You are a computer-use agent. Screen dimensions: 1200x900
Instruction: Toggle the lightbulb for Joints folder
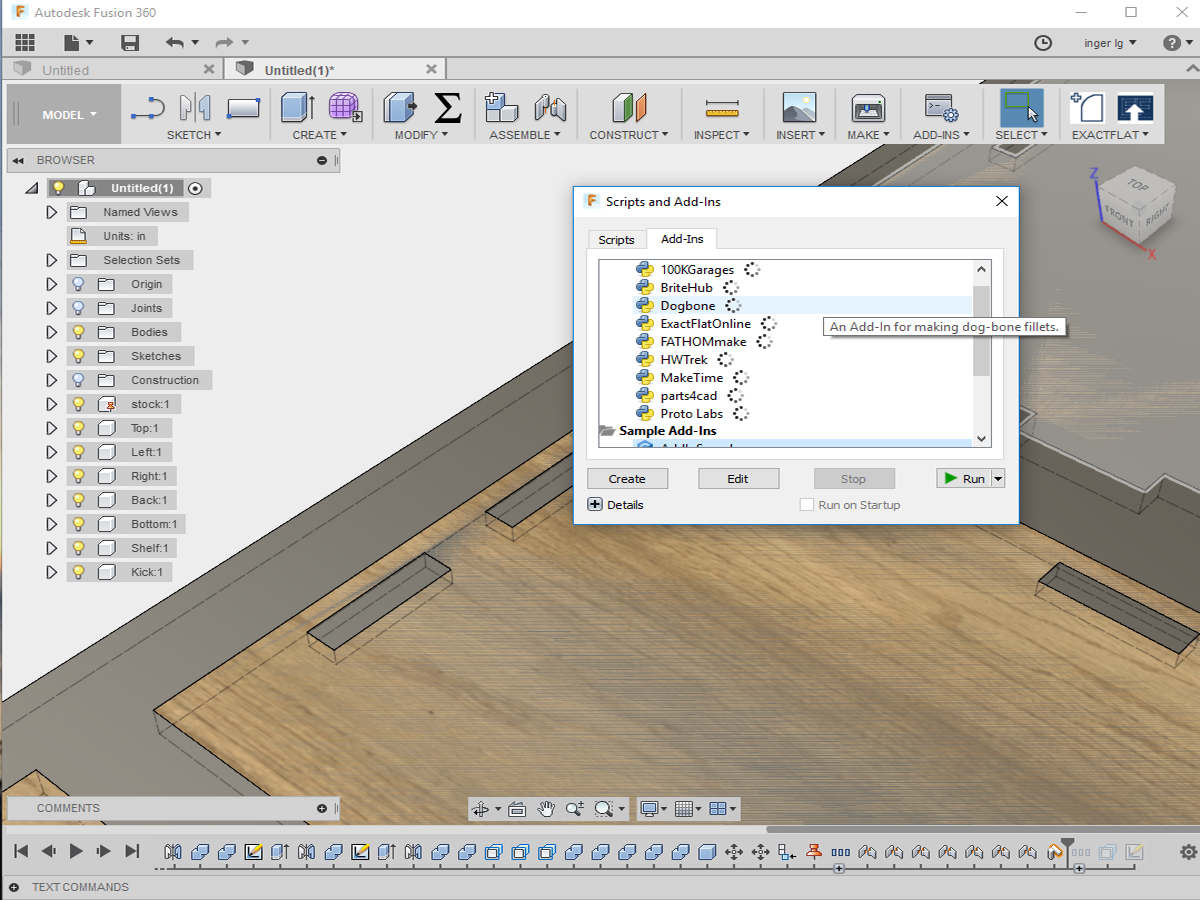coord(79,308)
